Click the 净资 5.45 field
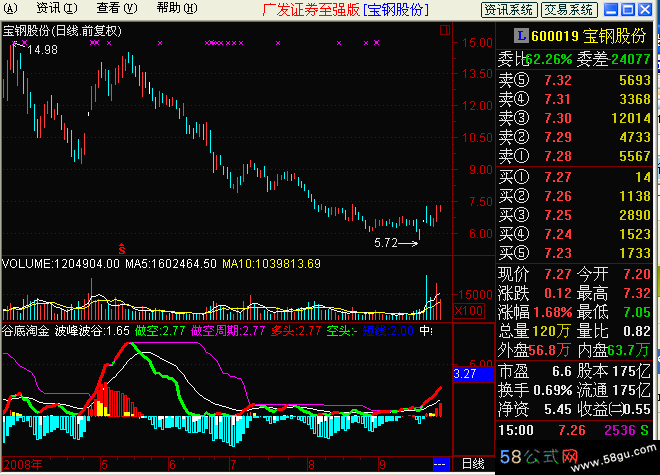This screenshot has width=660, height=475. 535,409
